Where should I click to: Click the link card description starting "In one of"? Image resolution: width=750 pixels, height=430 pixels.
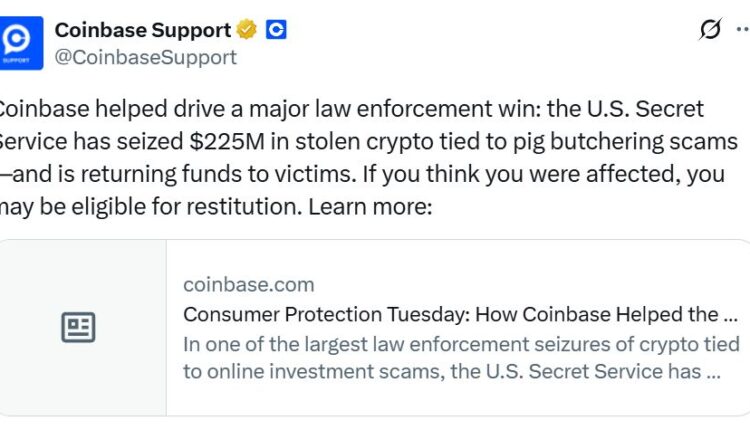460,357
